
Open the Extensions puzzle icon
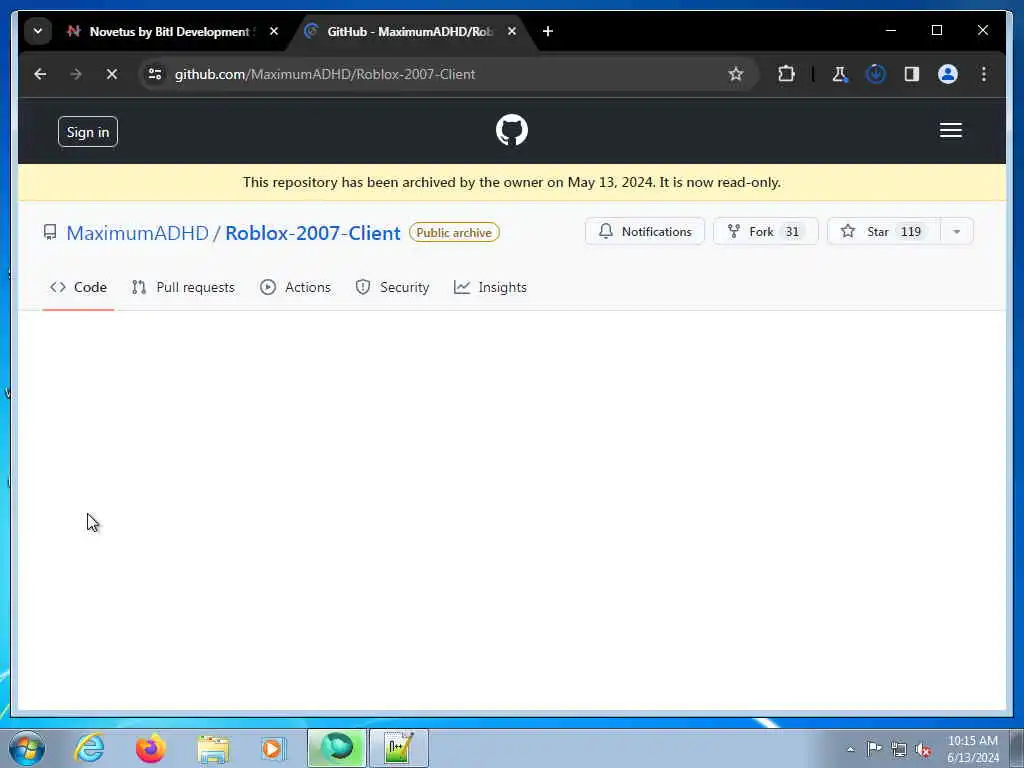pos(786,74)
